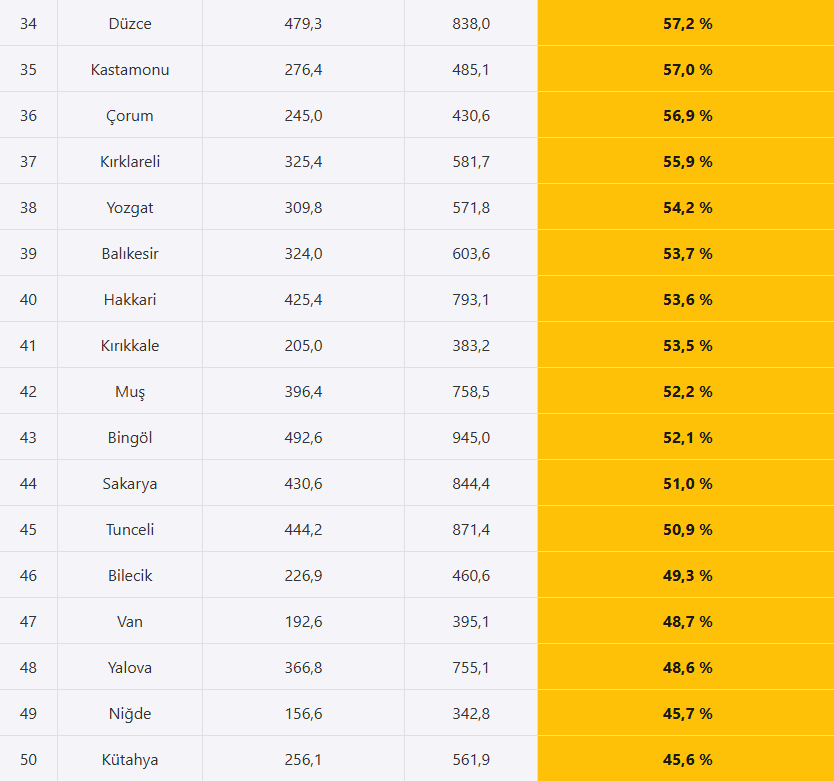The width and height of the screenshot is (834, 781).
Task: Click the Bilecik row name
Action: [x=130, y=576]
